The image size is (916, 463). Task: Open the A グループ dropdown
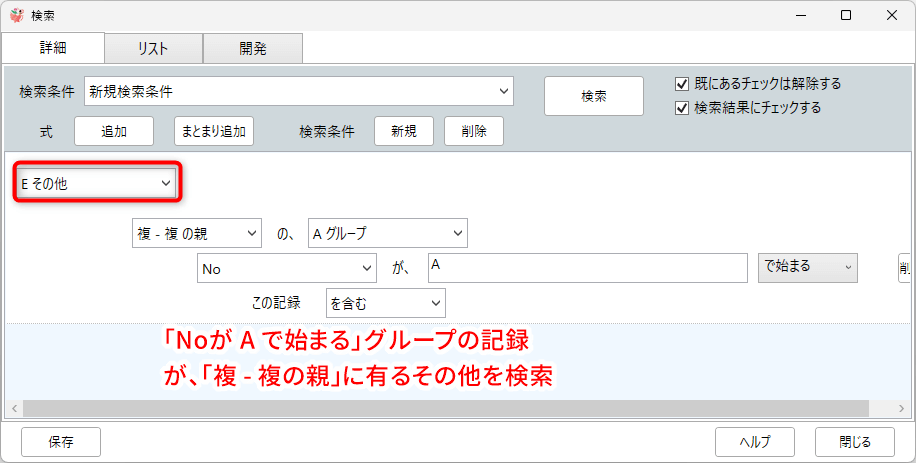tap(387, 233)
